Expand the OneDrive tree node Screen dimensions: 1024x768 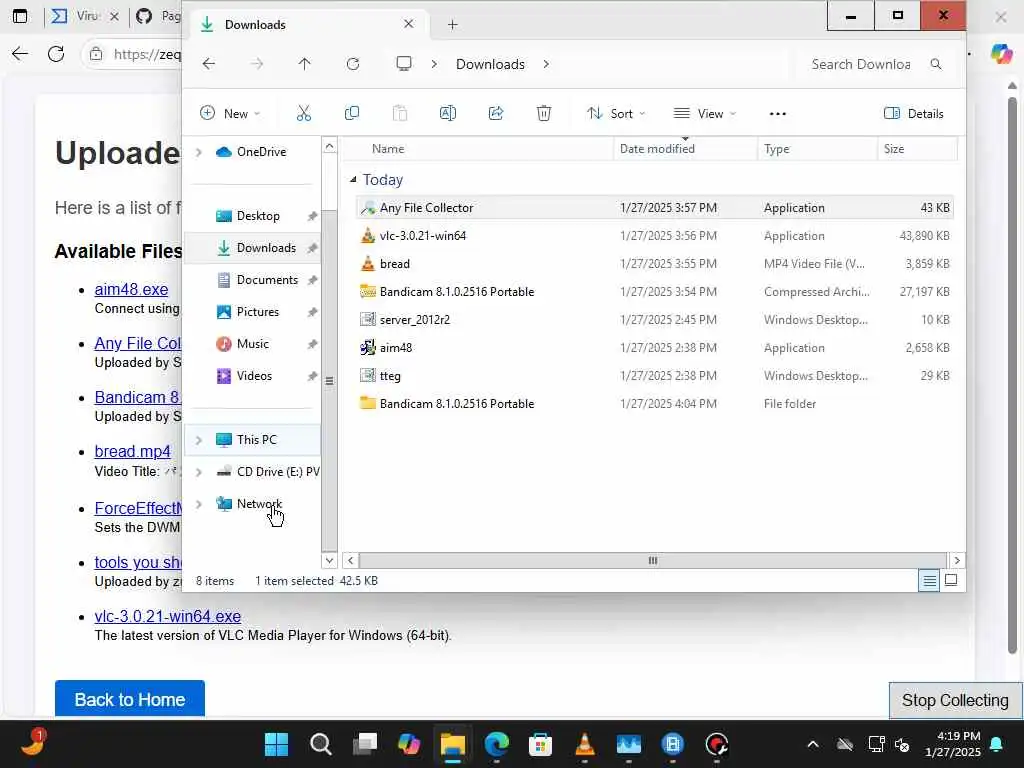pyautogui.click(x=199, y=152)
